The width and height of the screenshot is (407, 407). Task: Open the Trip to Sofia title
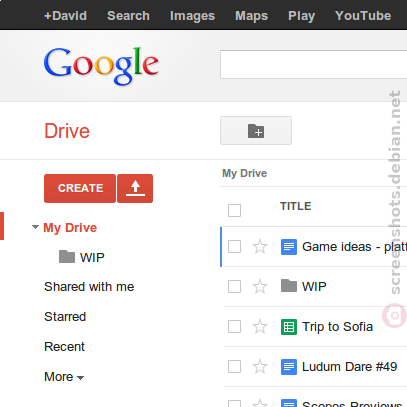pyautogui.click(x=337, y=327)
